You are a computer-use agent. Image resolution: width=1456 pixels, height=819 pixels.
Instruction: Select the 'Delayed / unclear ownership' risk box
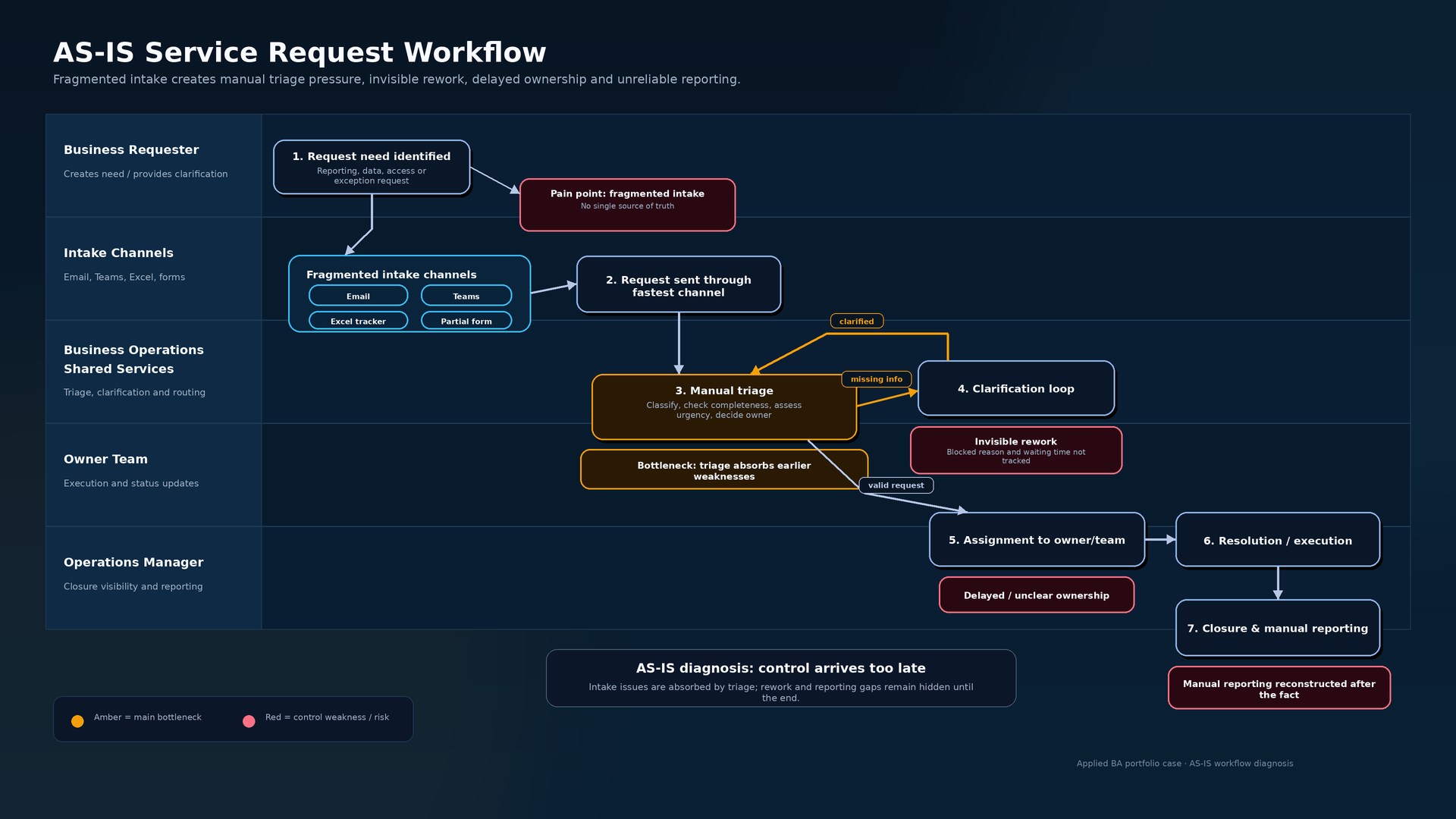pyautogui.click(x=1037, y=595)
